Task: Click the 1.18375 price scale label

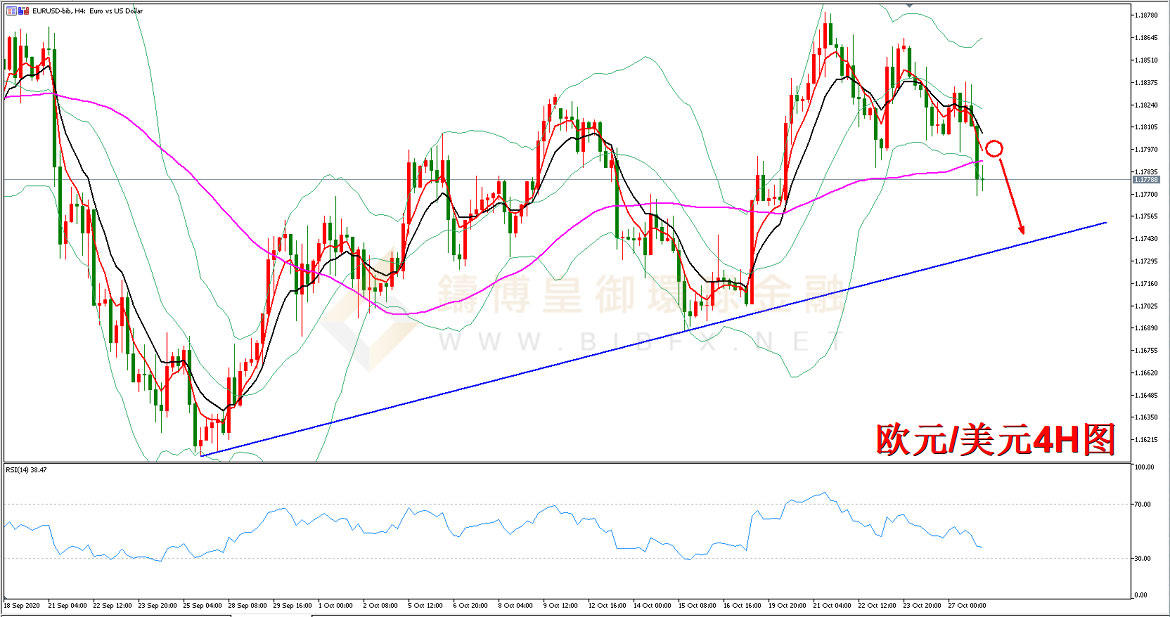Action: point(1146,82)
